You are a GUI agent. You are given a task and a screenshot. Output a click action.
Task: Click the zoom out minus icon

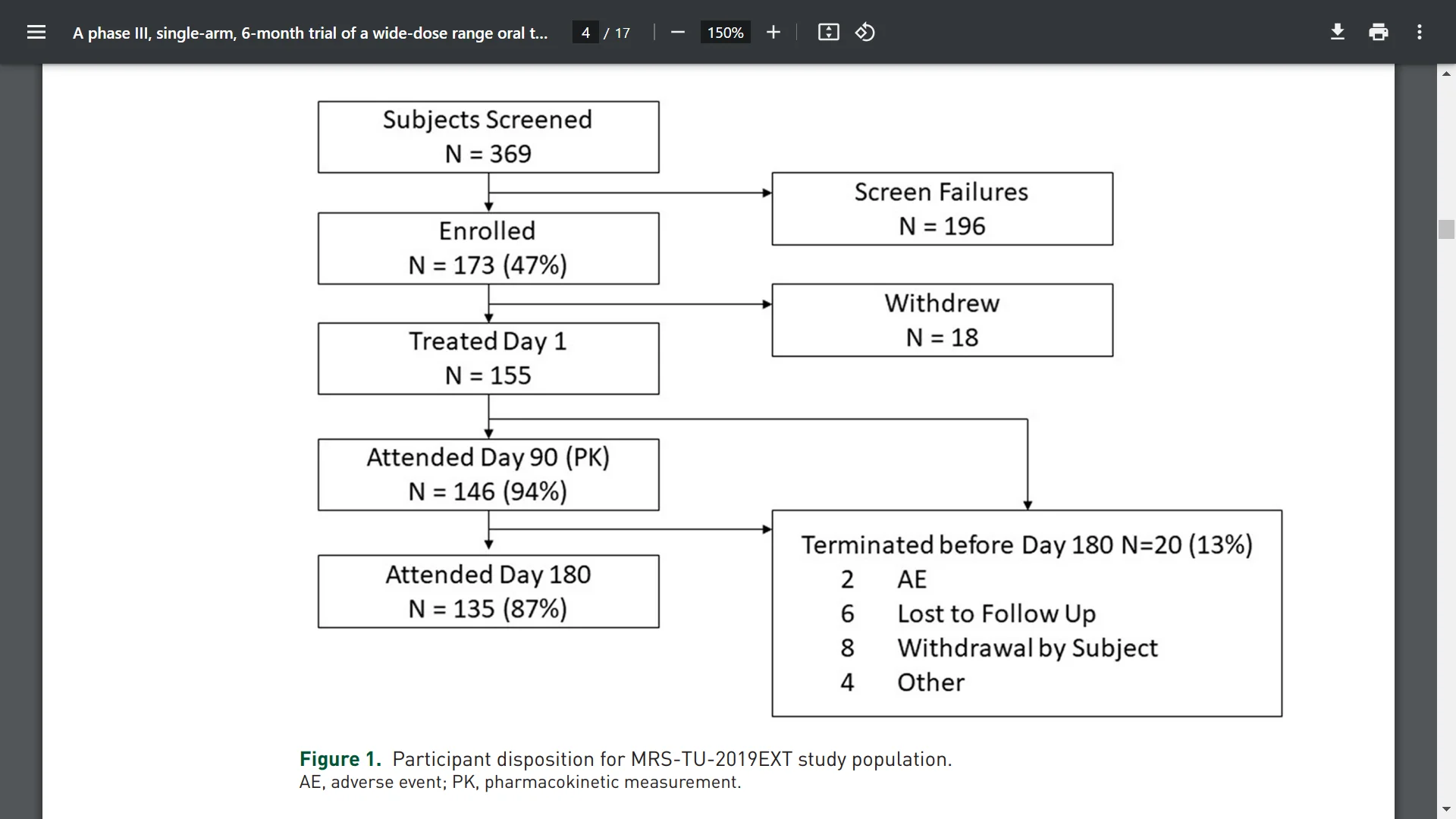678,32
